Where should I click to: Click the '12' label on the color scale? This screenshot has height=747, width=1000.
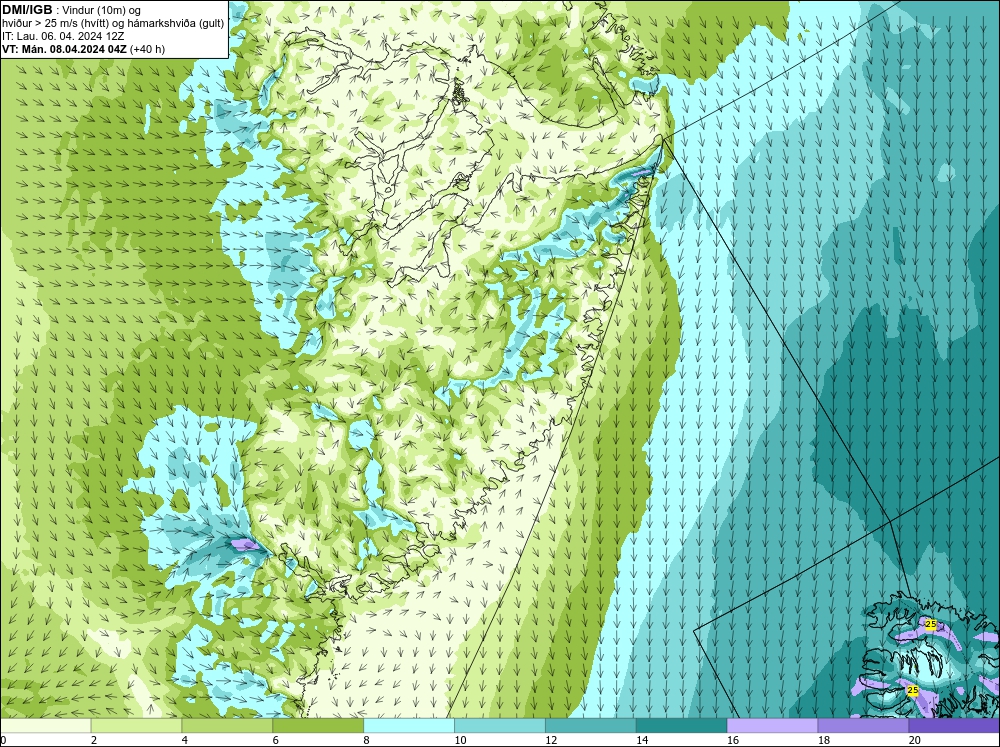coord(551,740)
